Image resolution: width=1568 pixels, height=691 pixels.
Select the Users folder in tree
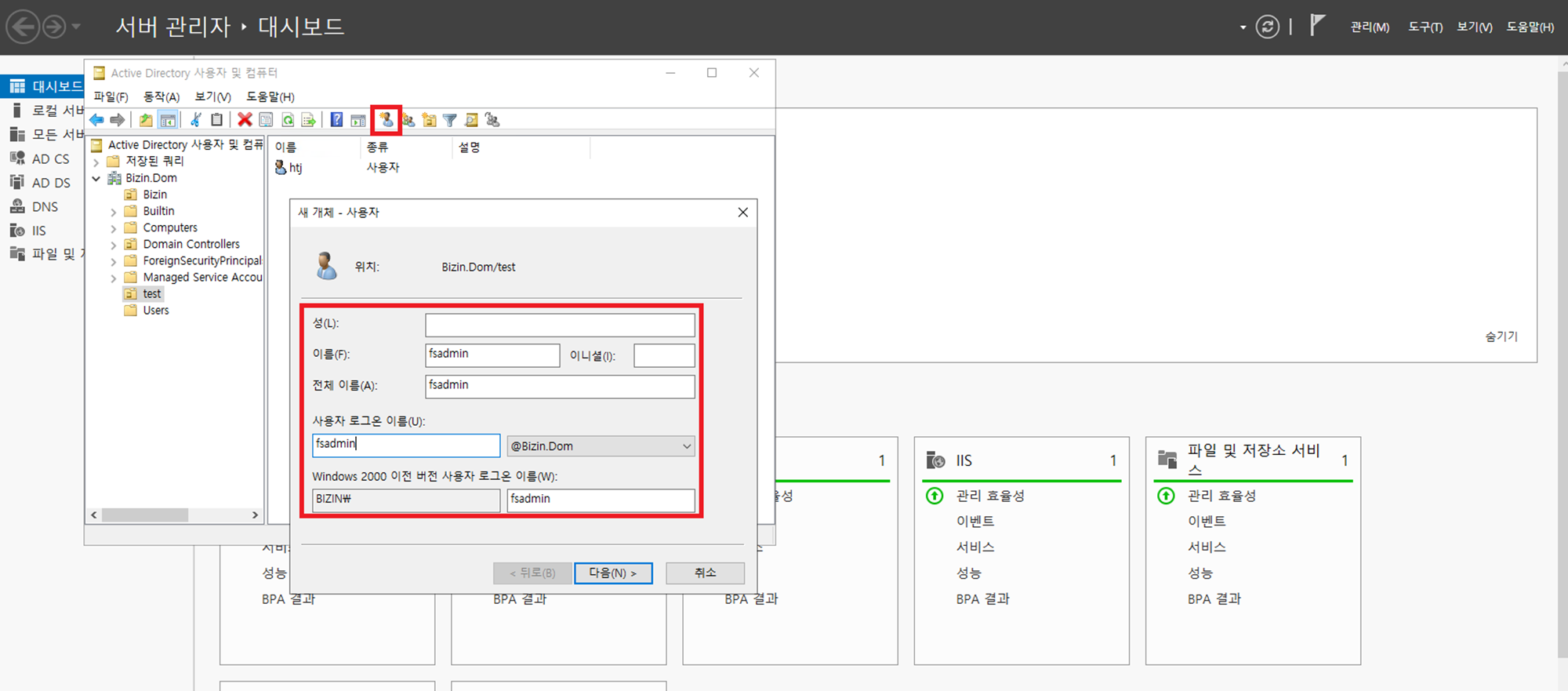155,311
